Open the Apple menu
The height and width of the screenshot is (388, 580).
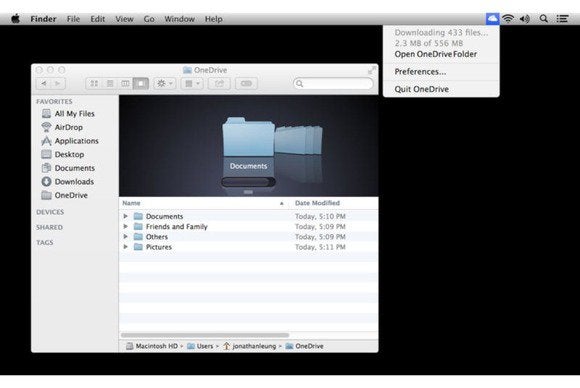click(x=16, y=18)
